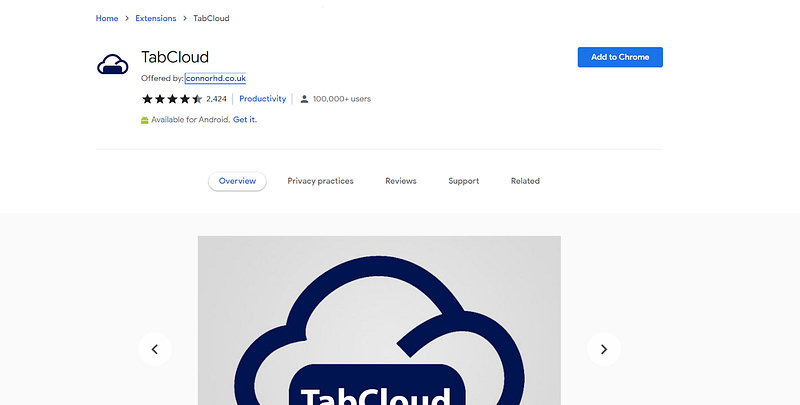This screenshot has width=800, height=405.
Task: Switch to the Privacy practices tab
Action: (x=320, y=181)
